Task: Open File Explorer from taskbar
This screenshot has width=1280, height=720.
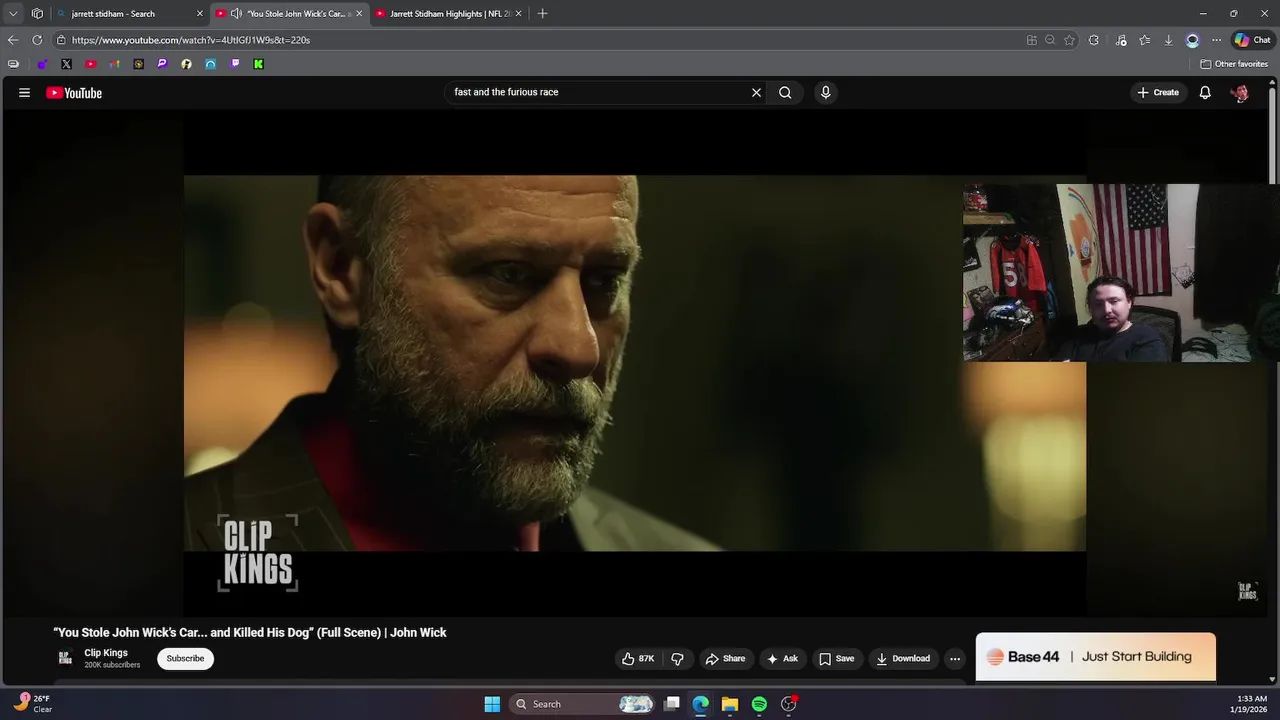Action: [730, 704]
